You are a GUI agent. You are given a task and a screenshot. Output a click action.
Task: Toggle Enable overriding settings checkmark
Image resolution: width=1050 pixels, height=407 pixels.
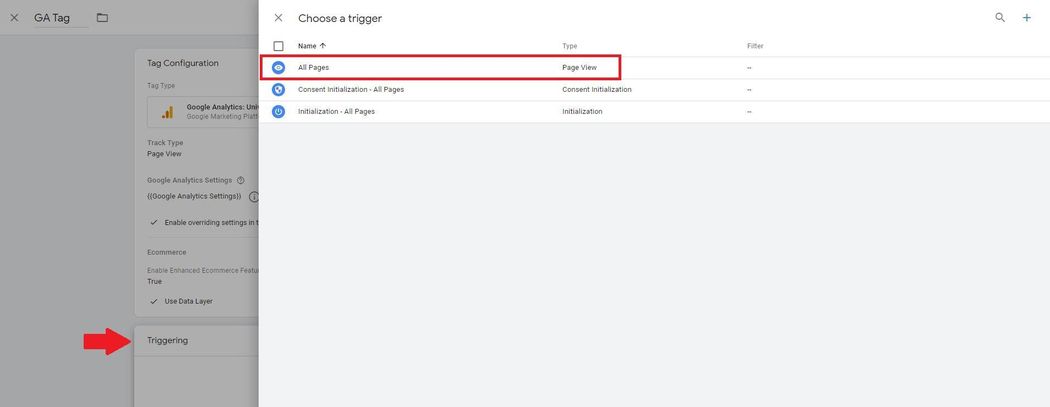click(x=154, y=222)
